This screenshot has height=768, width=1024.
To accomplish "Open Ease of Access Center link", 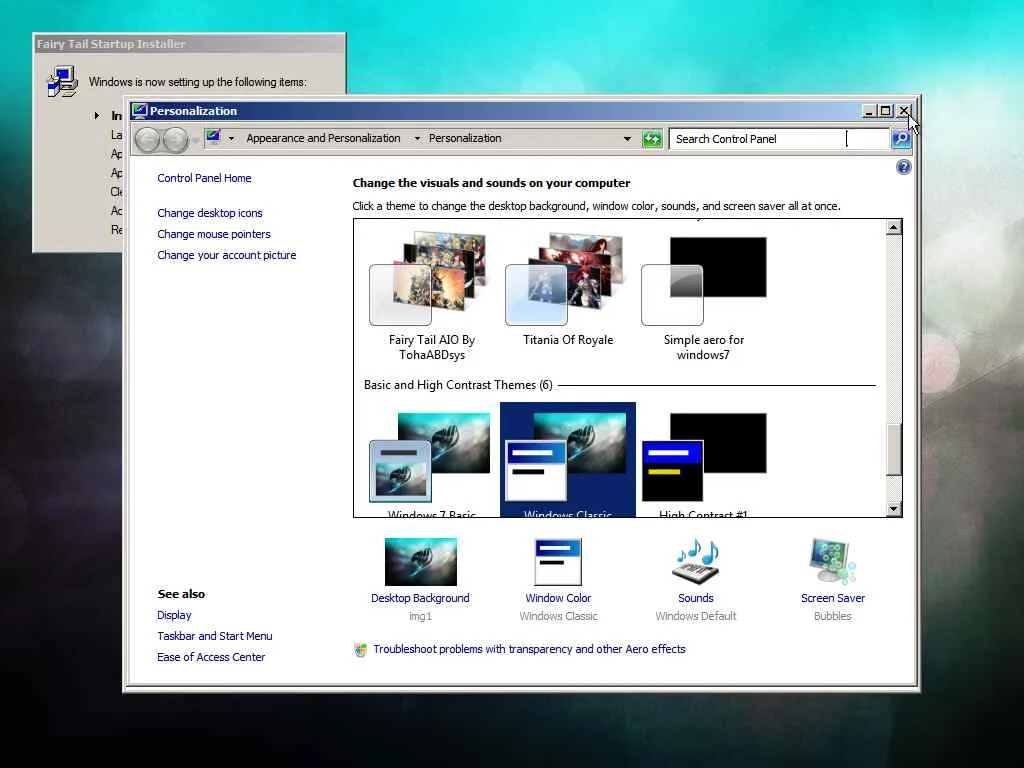I will point(211,657).
